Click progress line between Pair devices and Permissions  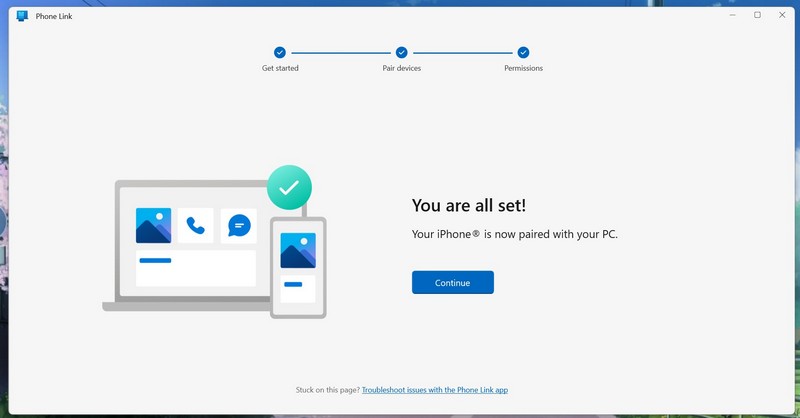pyautogui.click(x=462, y=52)
